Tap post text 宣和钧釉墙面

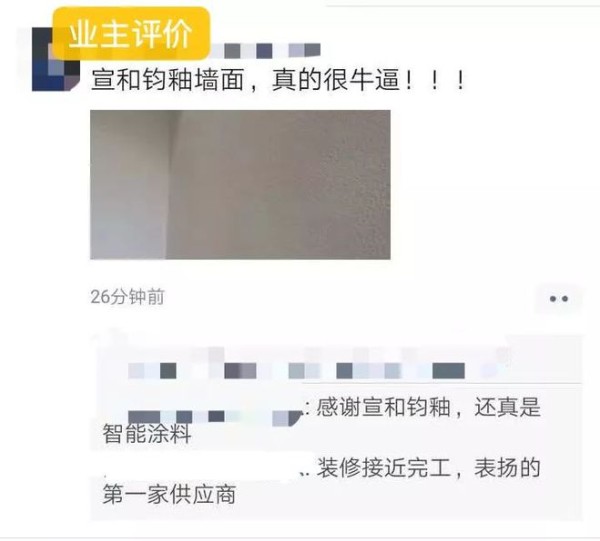click(167, 80)
